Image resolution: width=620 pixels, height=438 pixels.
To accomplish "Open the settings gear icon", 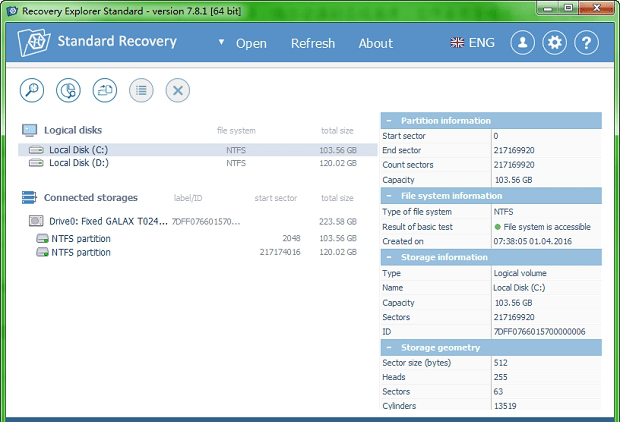I will click(x=554, y=42).
